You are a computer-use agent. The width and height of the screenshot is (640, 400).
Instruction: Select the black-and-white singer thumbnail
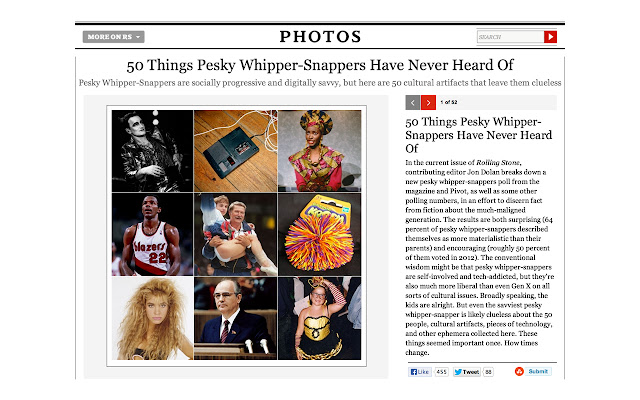(152, 151)
